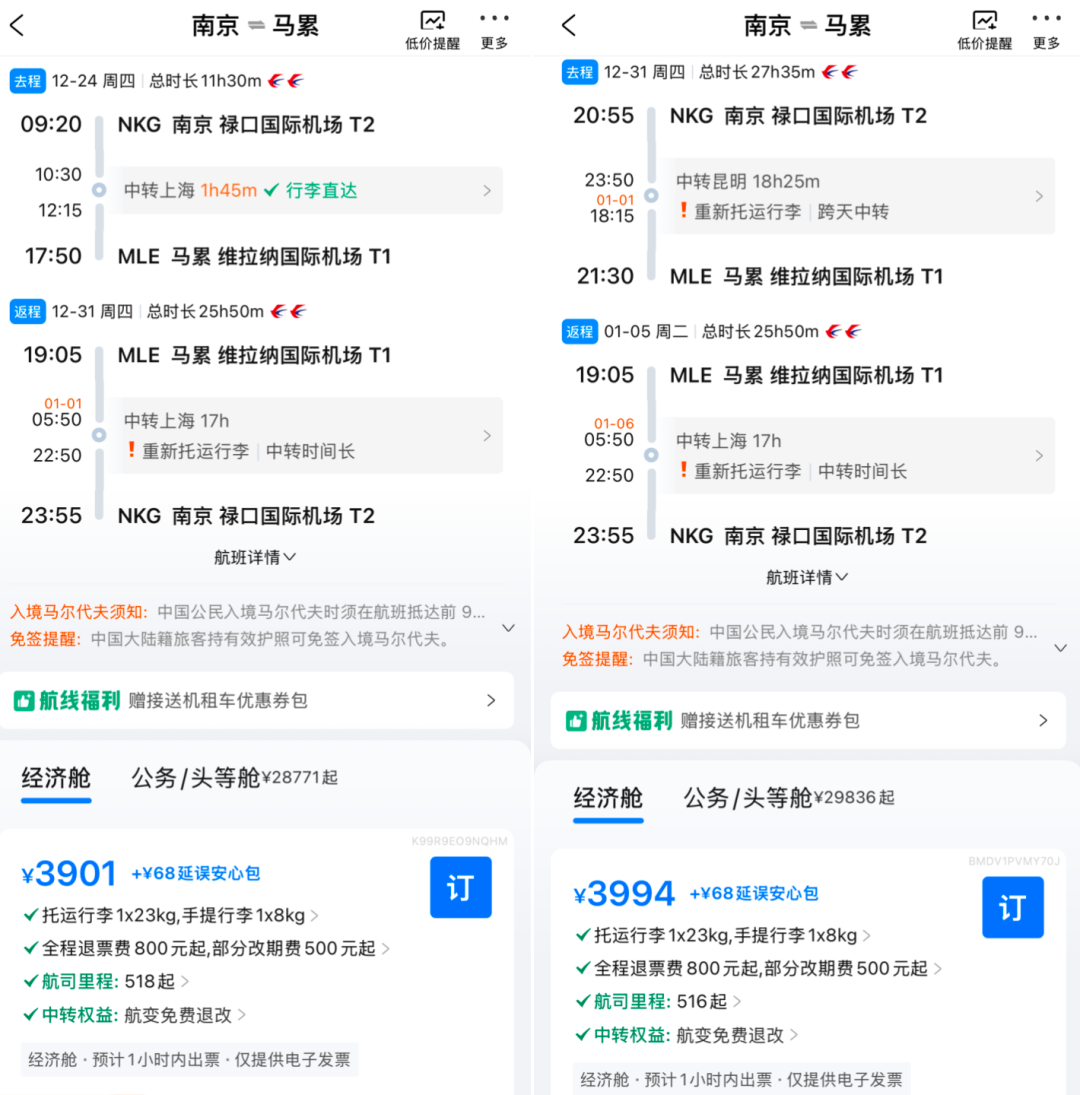Tap 南京⇌马累 title in left panel
Image resolution: width=1080 pixels, height=1095 pixels.
256,26
